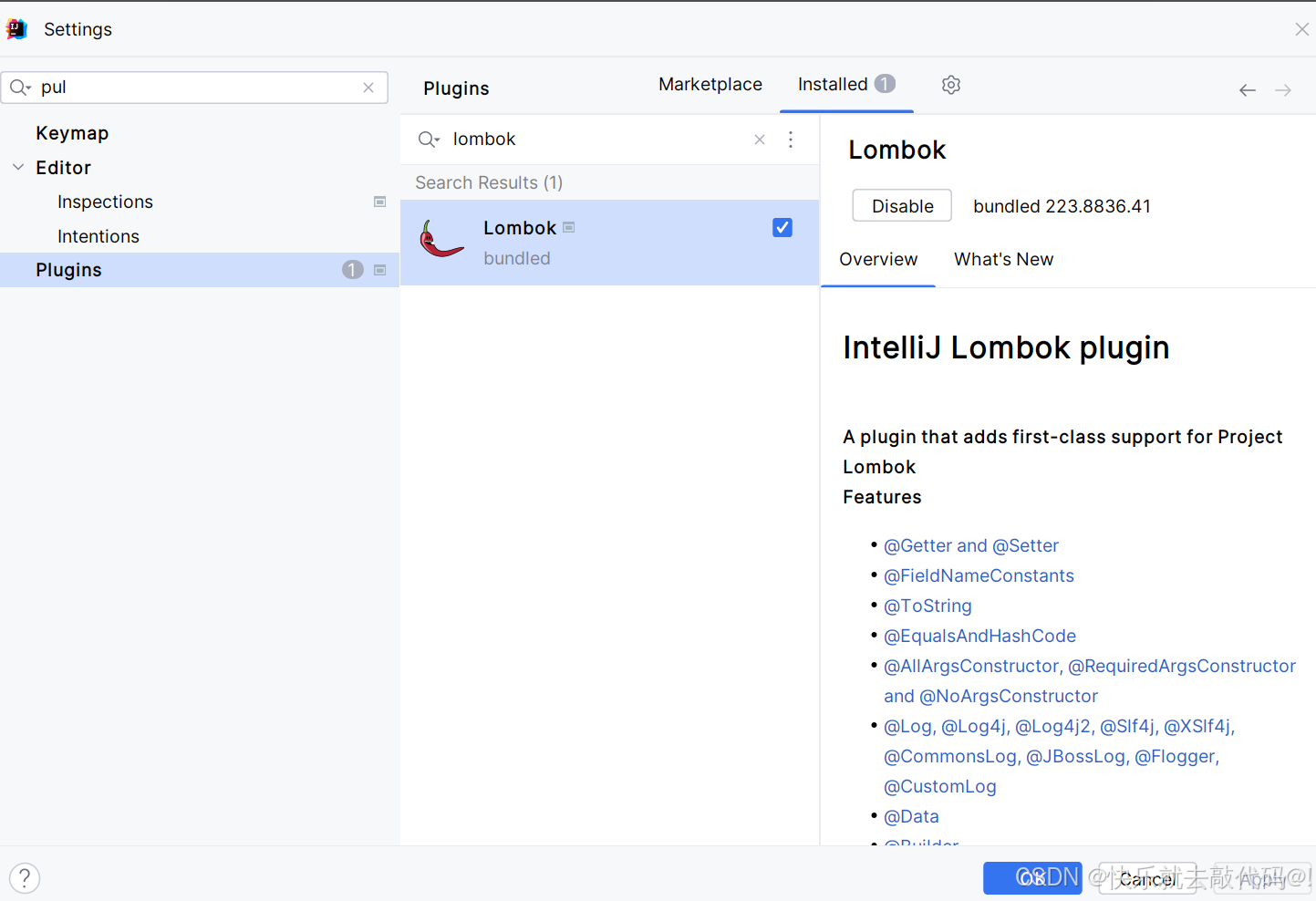Open the @EqualsAndHashCode link
Screen dimensions: 1316x901
pos(979,636)
